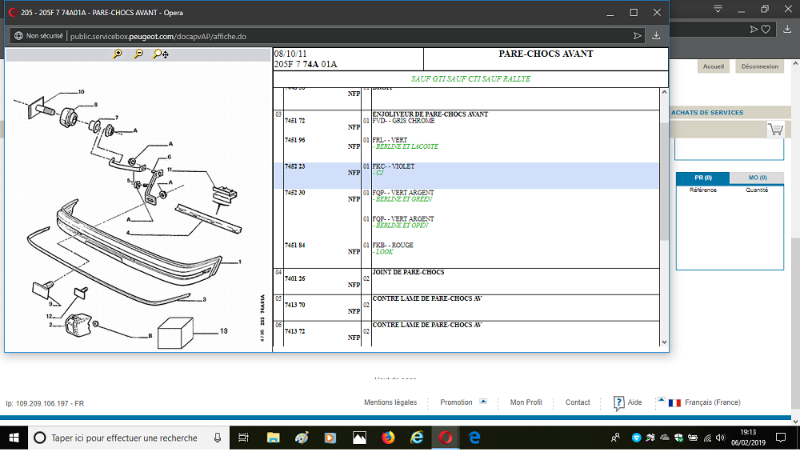The height and width of the screenshot is (468, 800).
Task: Open the shopping cart icon
Action: pos(775,130)
